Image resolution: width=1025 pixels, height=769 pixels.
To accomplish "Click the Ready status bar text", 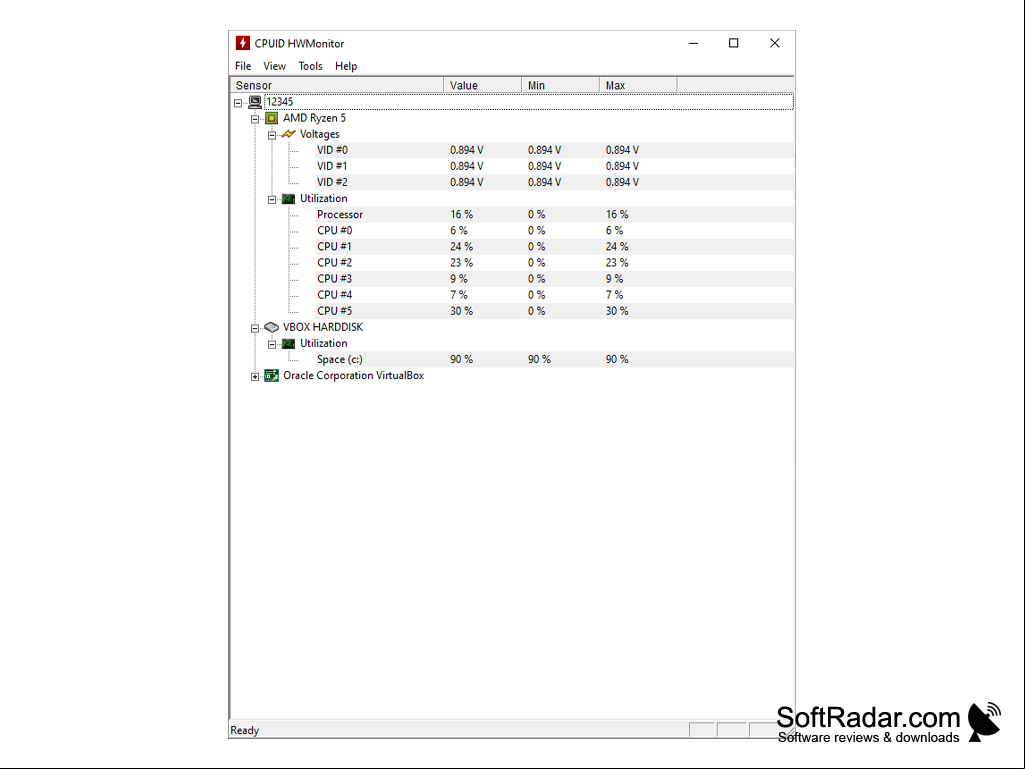I will pos(244,730).
